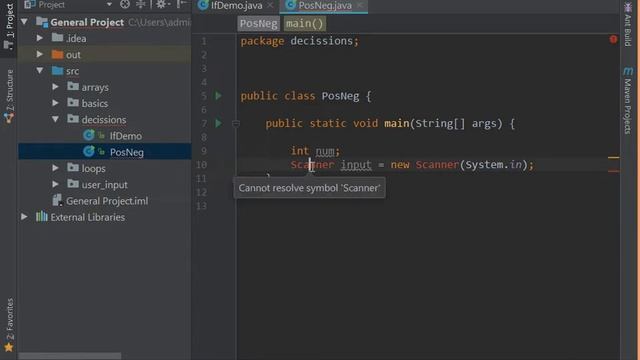
Task: Click the Favorites star icon
Action: (x=9, y=347)
